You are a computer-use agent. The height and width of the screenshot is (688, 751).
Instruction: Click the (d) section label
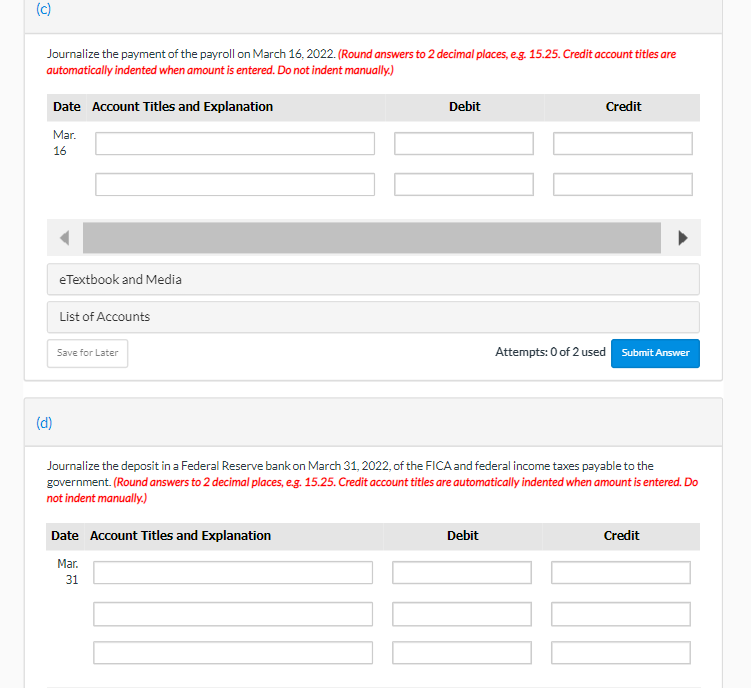click(x=44, y=423)
